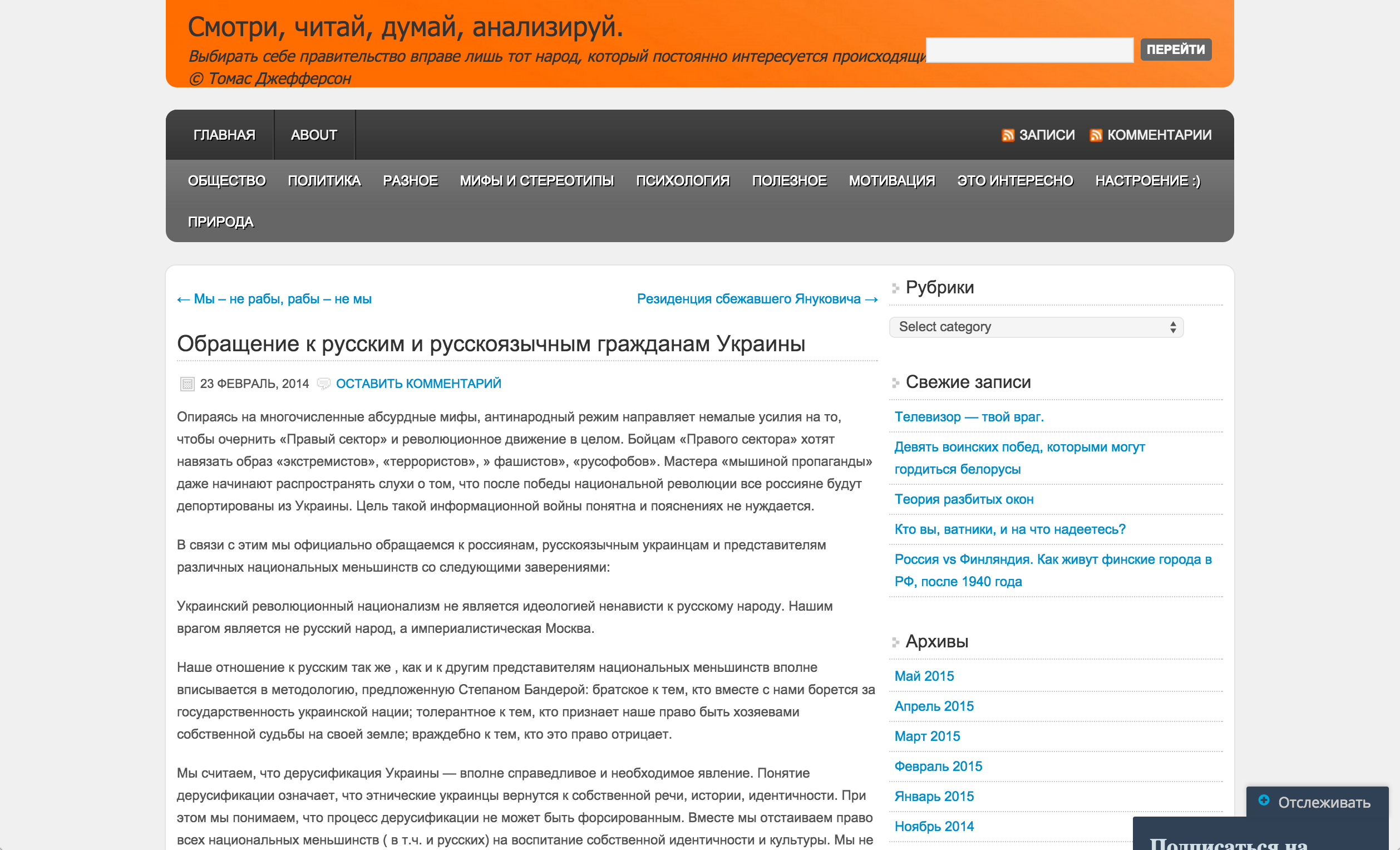The height and width of the screenshot is (850, 1400).
Task: Click the bullet icon beside Свежие записи heading
Action: tap(895, 382)
